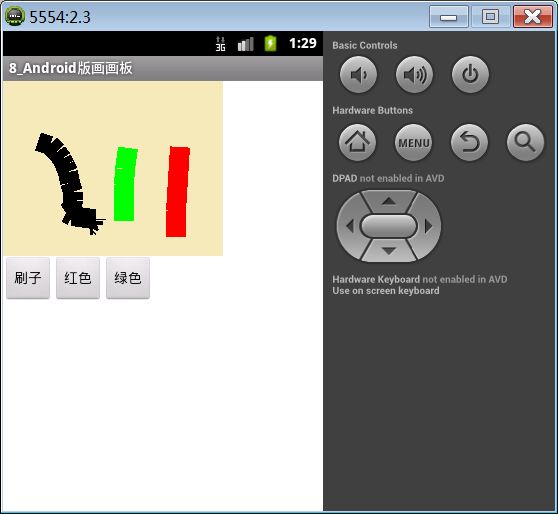The width and height of the screenshot is (558, 514).
Task: Select the 刷子 brush button
Action: click(x=28, y=278)
